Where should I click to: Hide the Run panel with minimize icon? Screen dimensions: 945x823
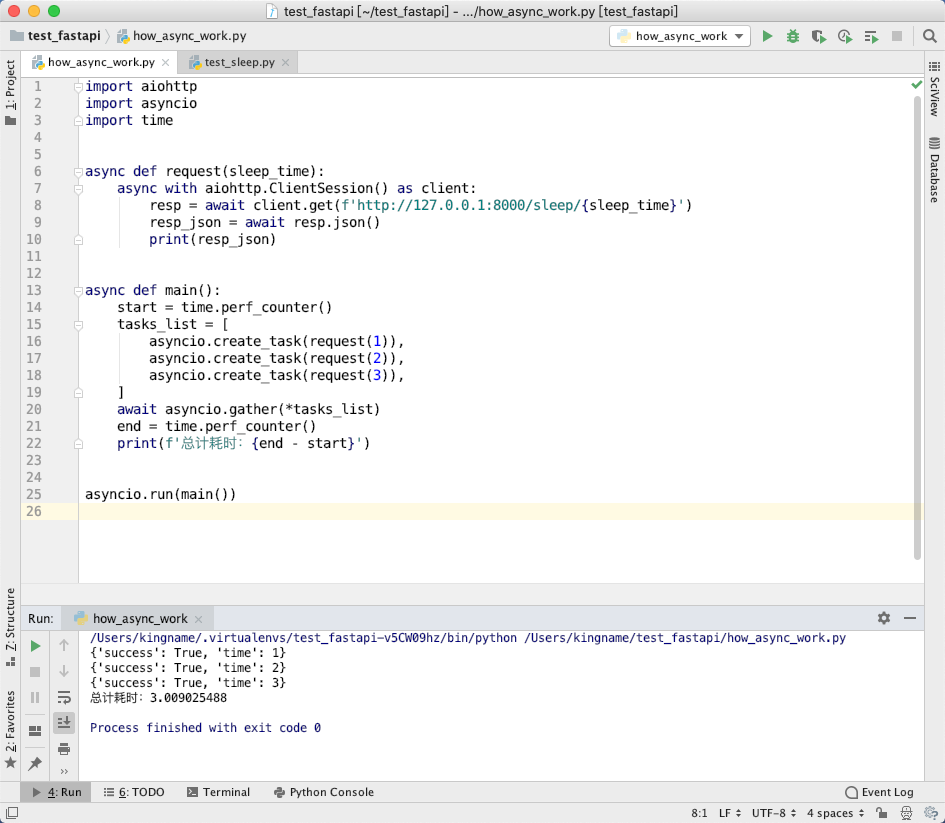point(910,618)
